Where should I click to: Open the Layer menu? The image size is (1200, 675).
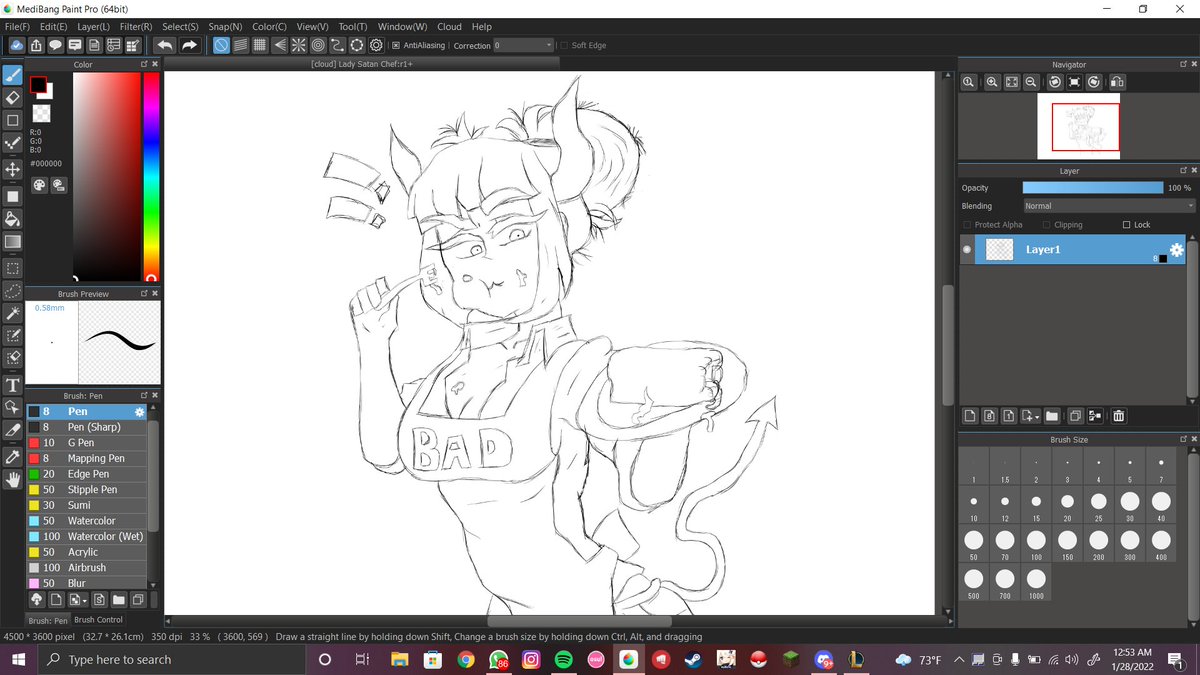94,27
